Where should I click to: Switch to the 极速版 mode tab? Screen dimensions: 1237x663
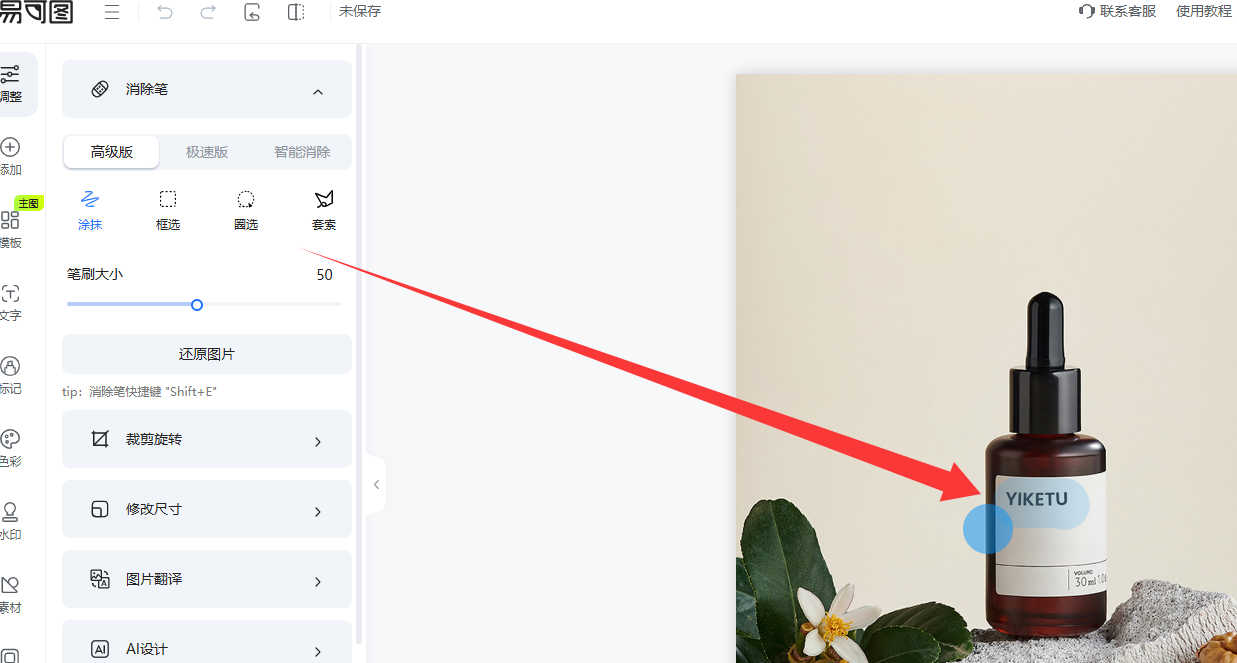[207, 152]
